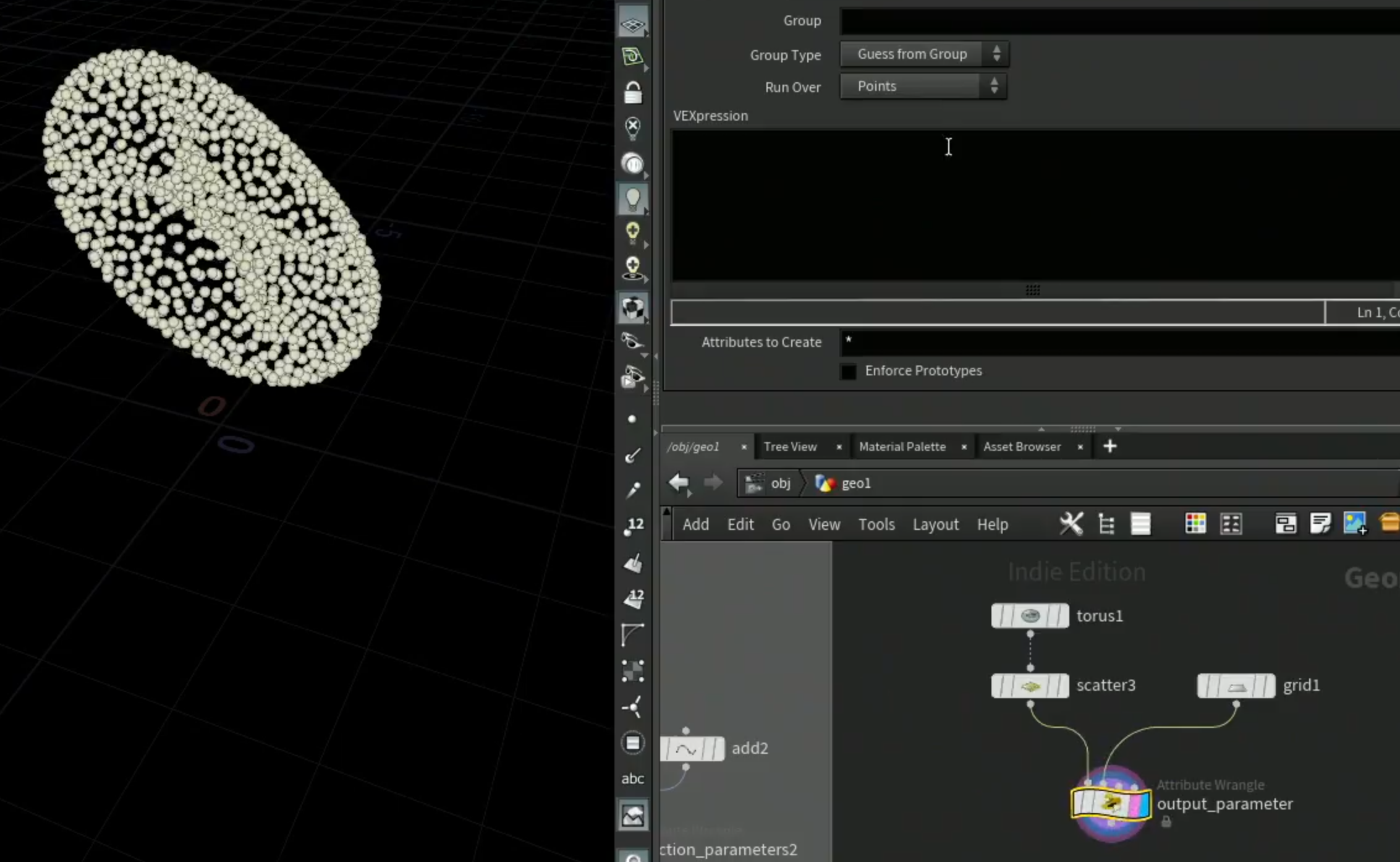
Task: Enable the Enforce Prototypes checkbox
Action: [x=849, y=371]
